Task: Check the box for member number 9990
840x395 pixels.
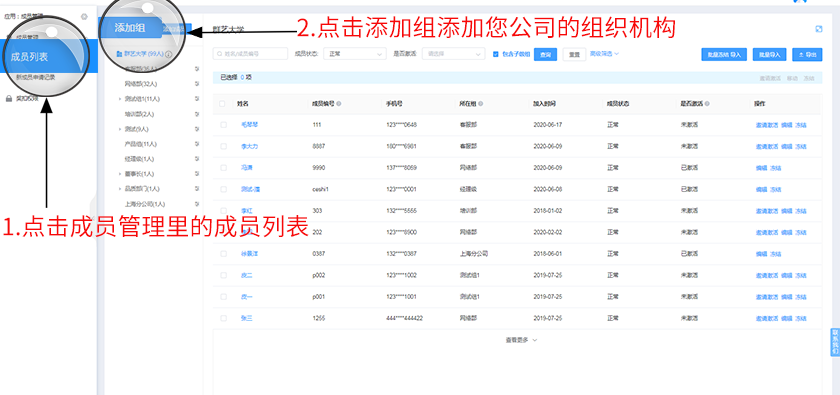Action: coord(223,168)
